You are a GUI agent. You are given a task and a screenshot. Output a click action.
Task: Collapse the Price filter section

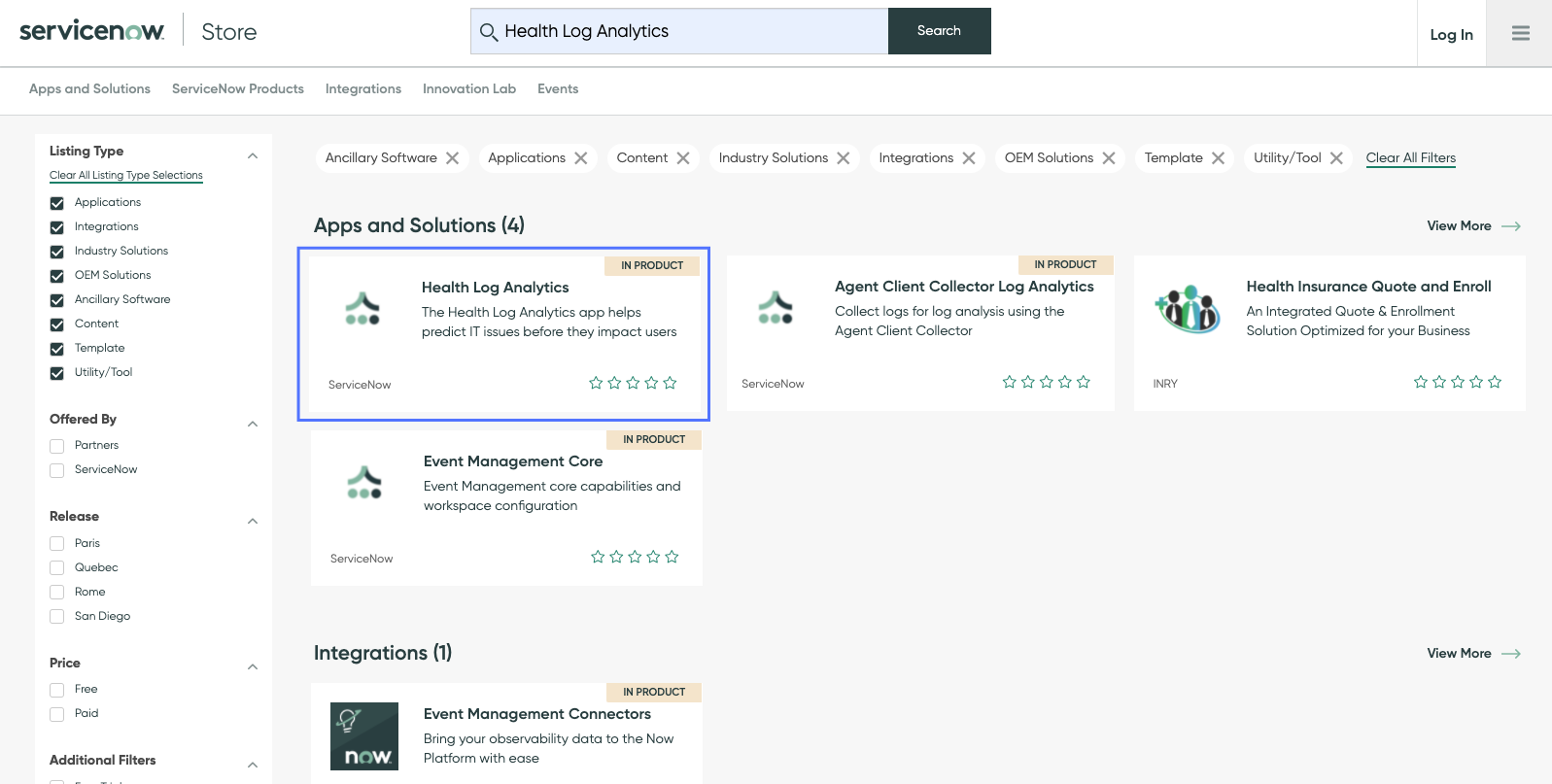(x=253, y=666)
